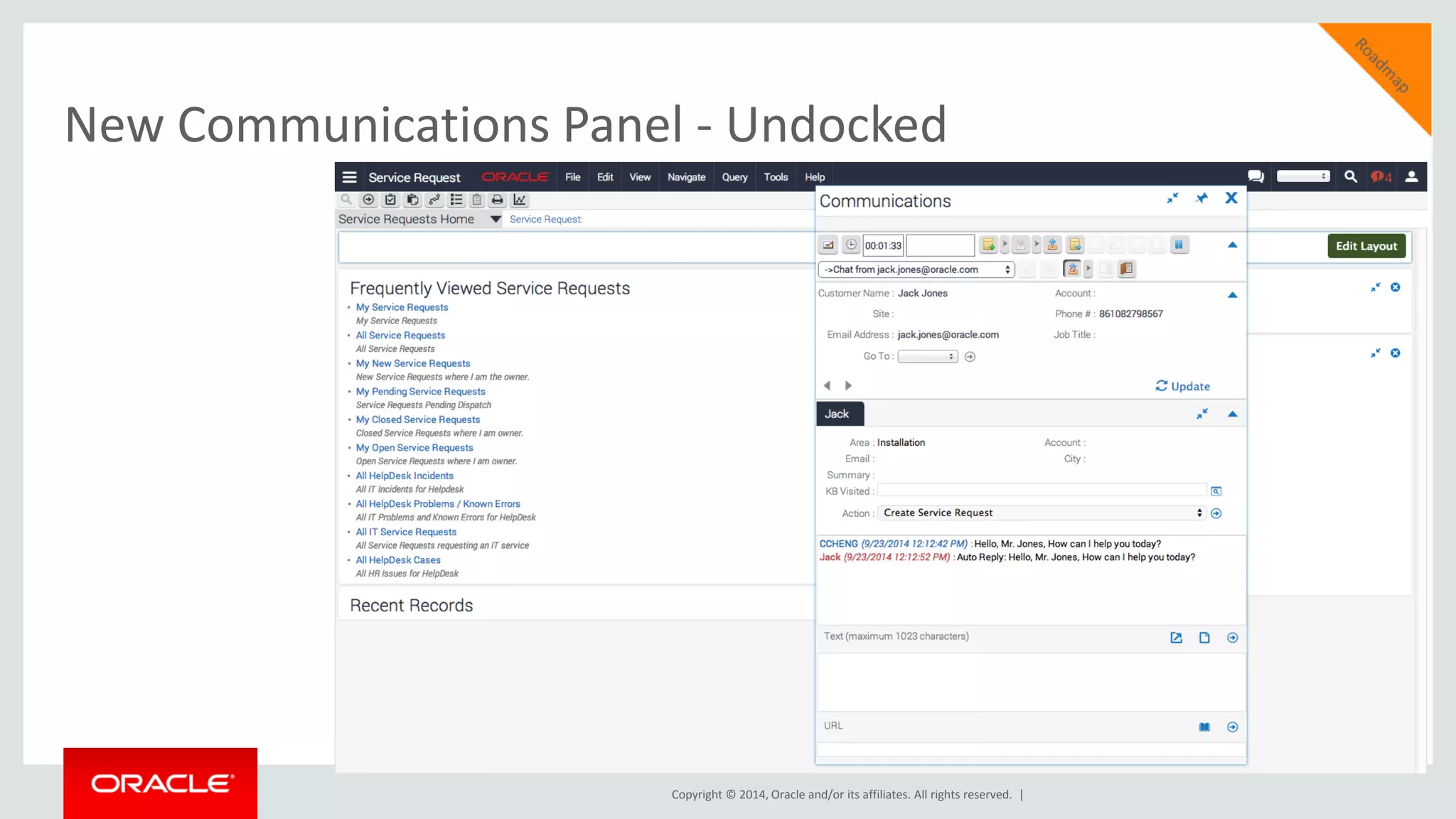This screenshot has height=819, width=1456.
Task: Open the Chat from jack.jones@oracle.com dropdown
Action: tap(916, 269)
